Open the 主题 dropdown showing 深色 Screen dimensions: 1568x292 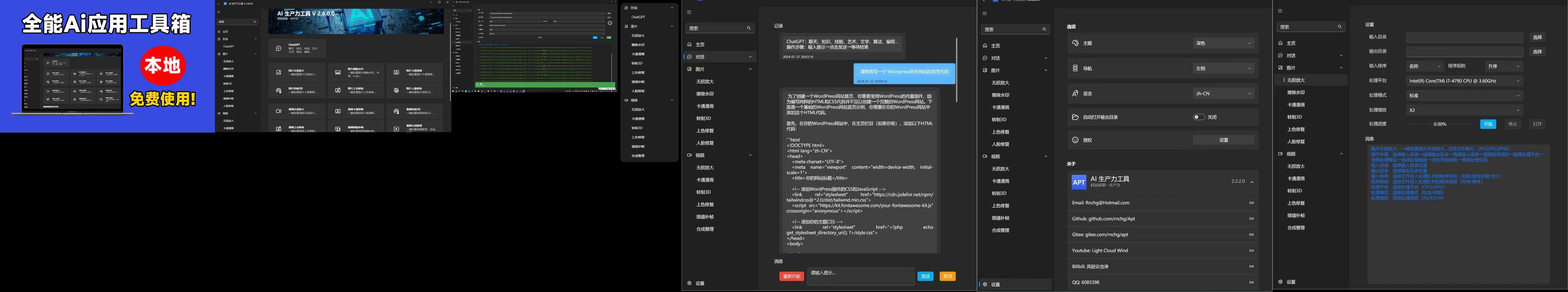click(x=1224, y=43)
